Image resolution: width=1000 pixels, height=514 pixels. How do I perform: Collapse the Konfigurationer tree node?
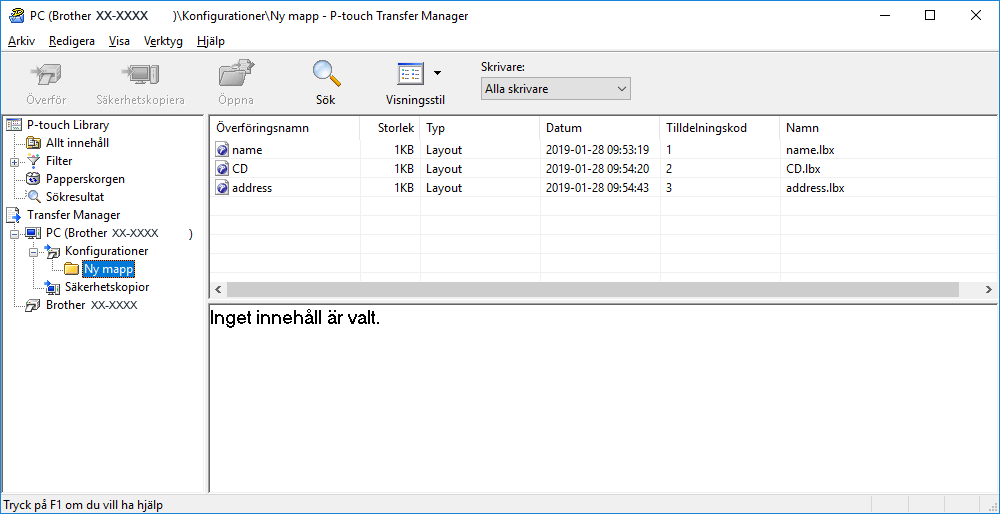(33, 251)
